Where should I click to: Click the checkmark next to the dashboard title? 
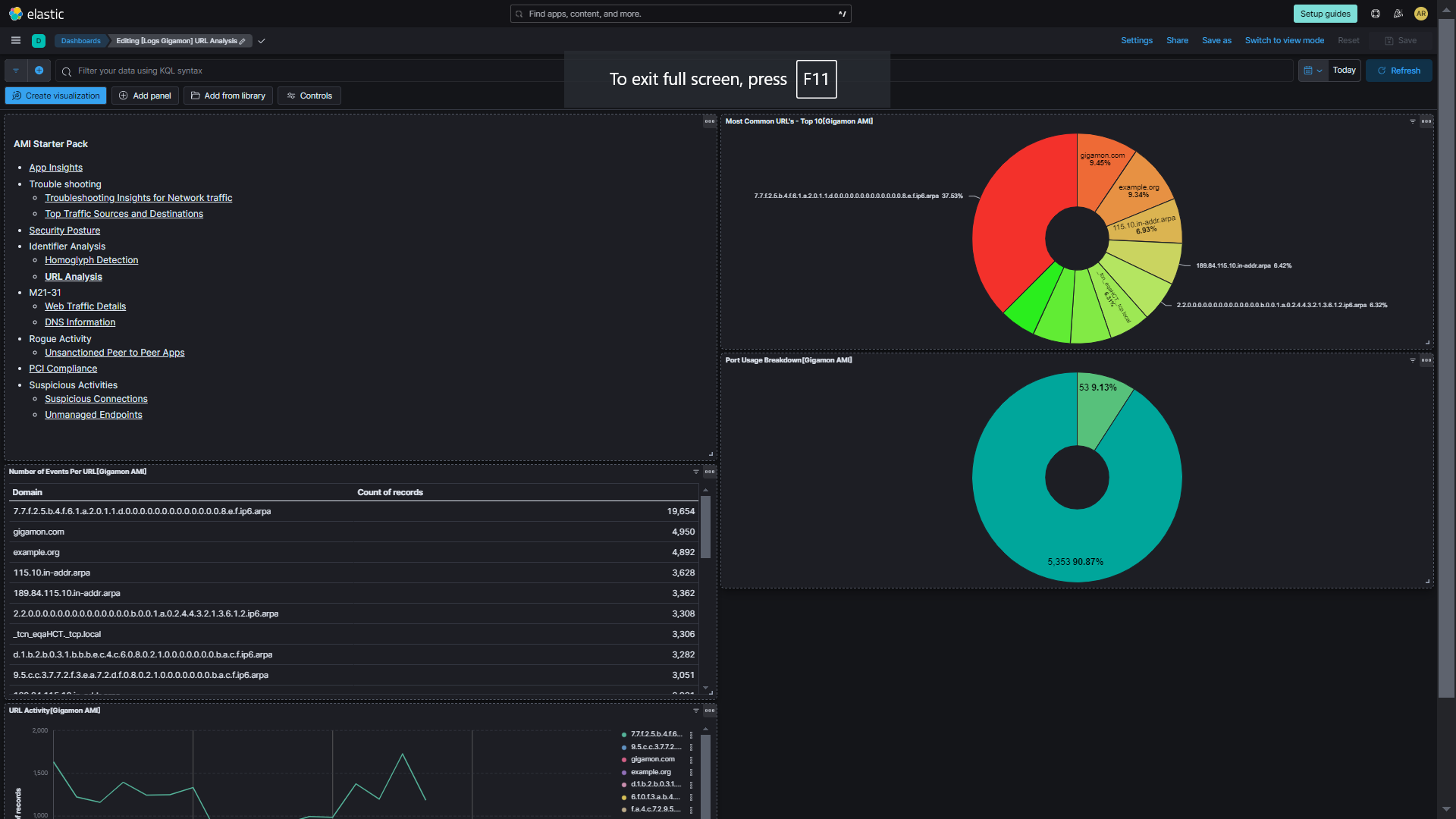pos(262,40)
